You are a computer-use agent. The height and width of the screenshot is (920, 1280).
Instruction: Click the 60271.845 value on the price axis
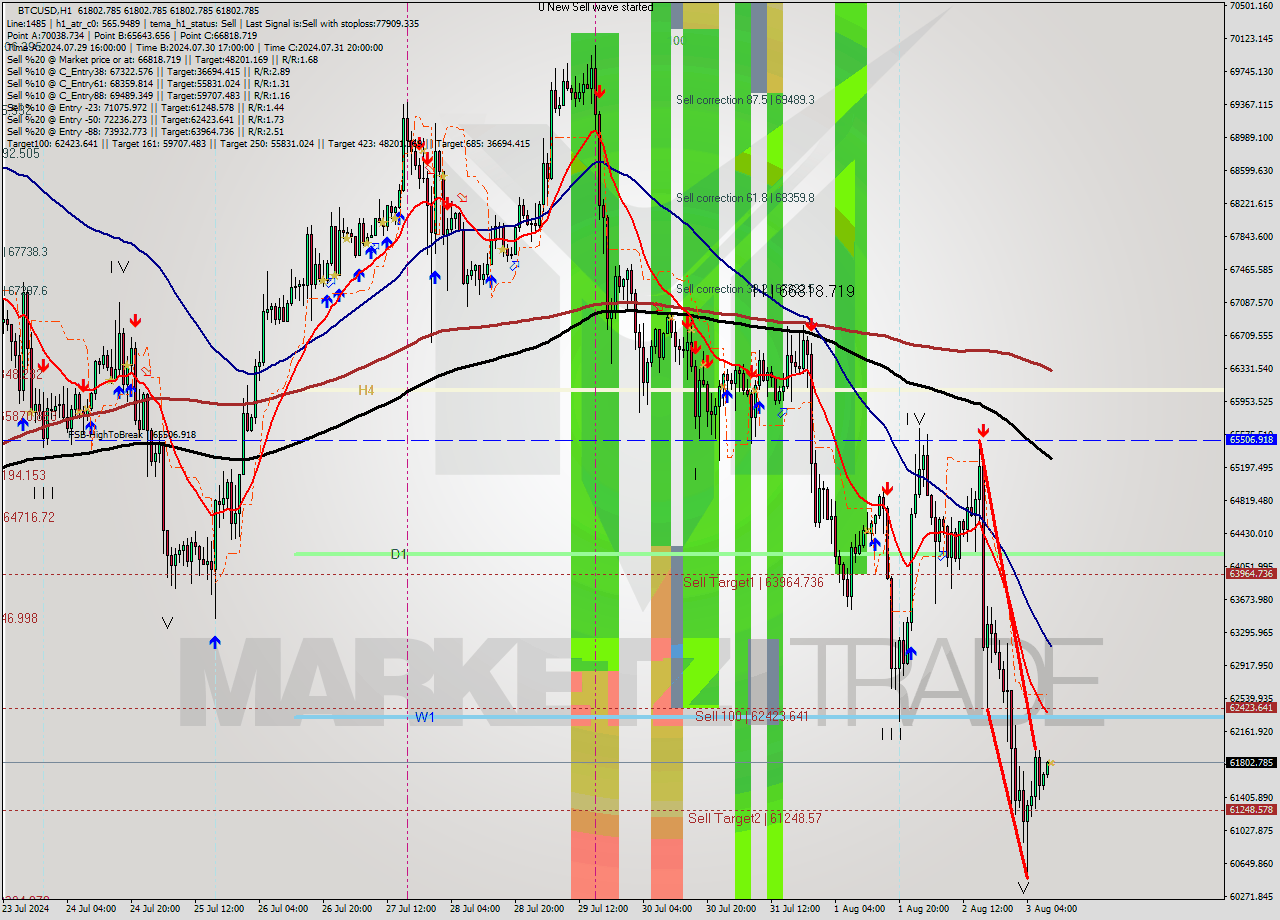pyautogui.click(x=1252, y=896)
